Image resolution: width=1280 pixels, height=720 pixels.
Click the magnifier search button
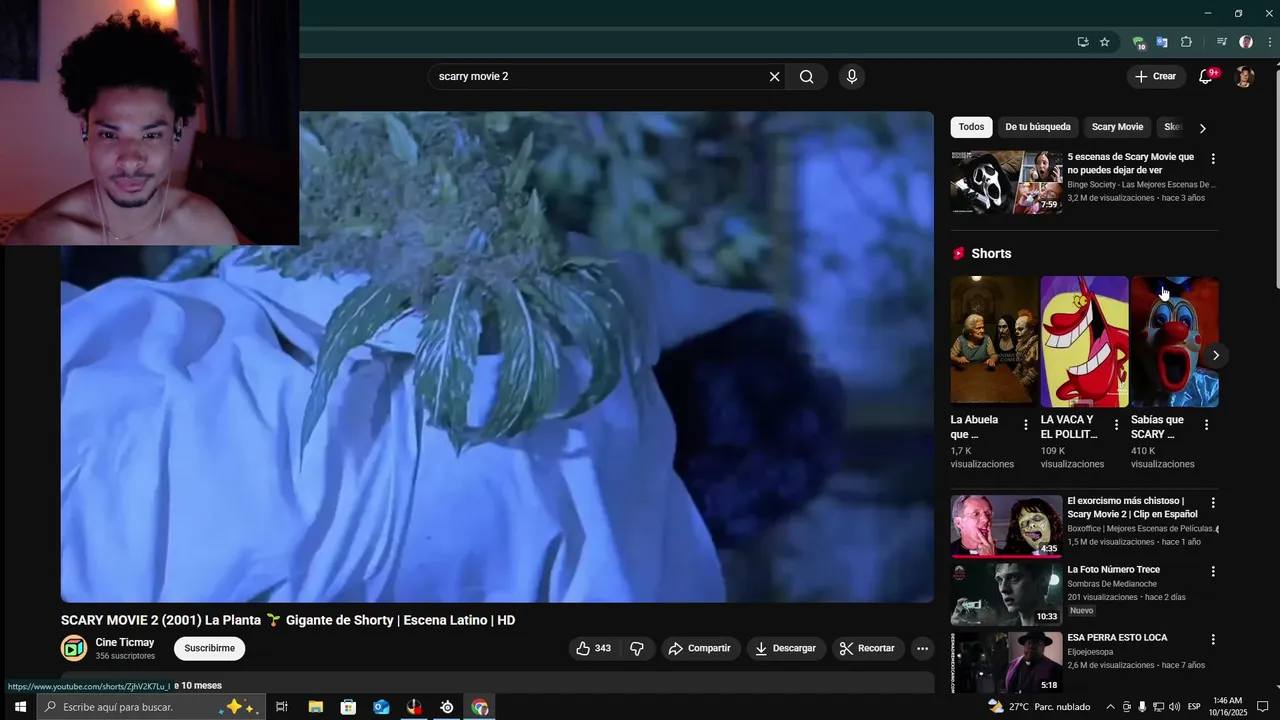point(806,77)
